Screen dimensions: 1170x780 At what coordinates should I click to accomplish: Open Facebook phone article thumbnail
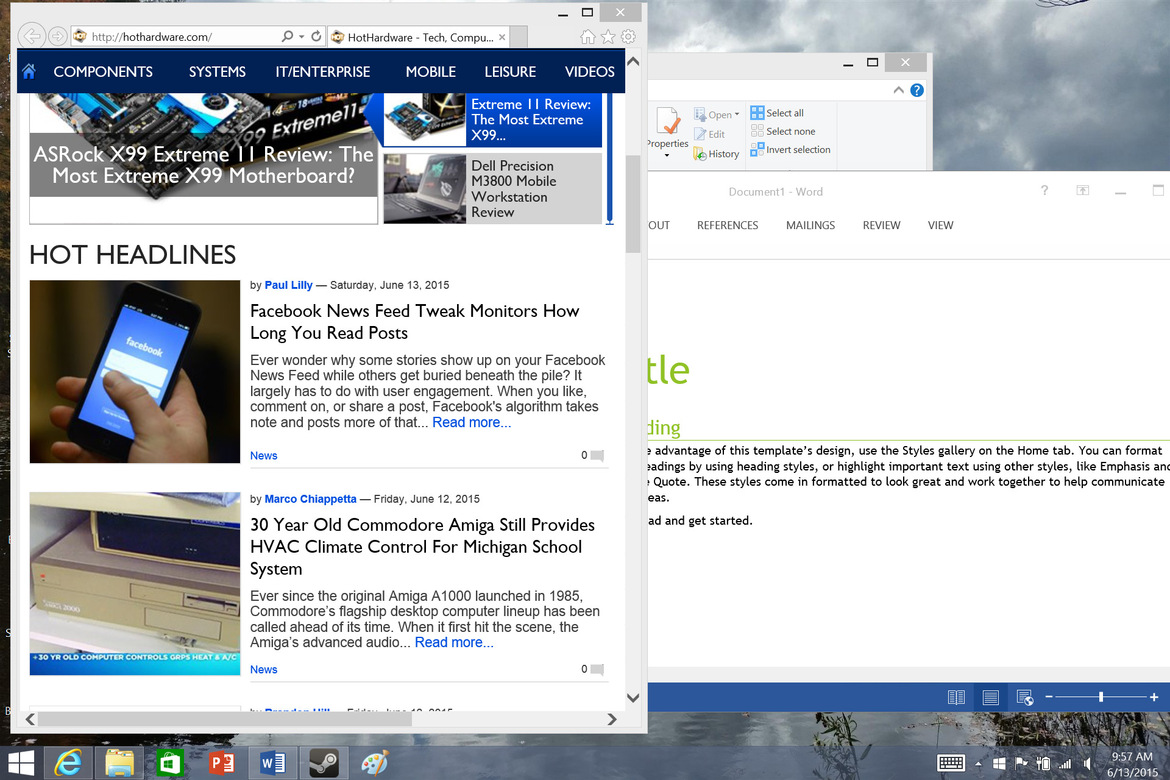coord(135,372)
